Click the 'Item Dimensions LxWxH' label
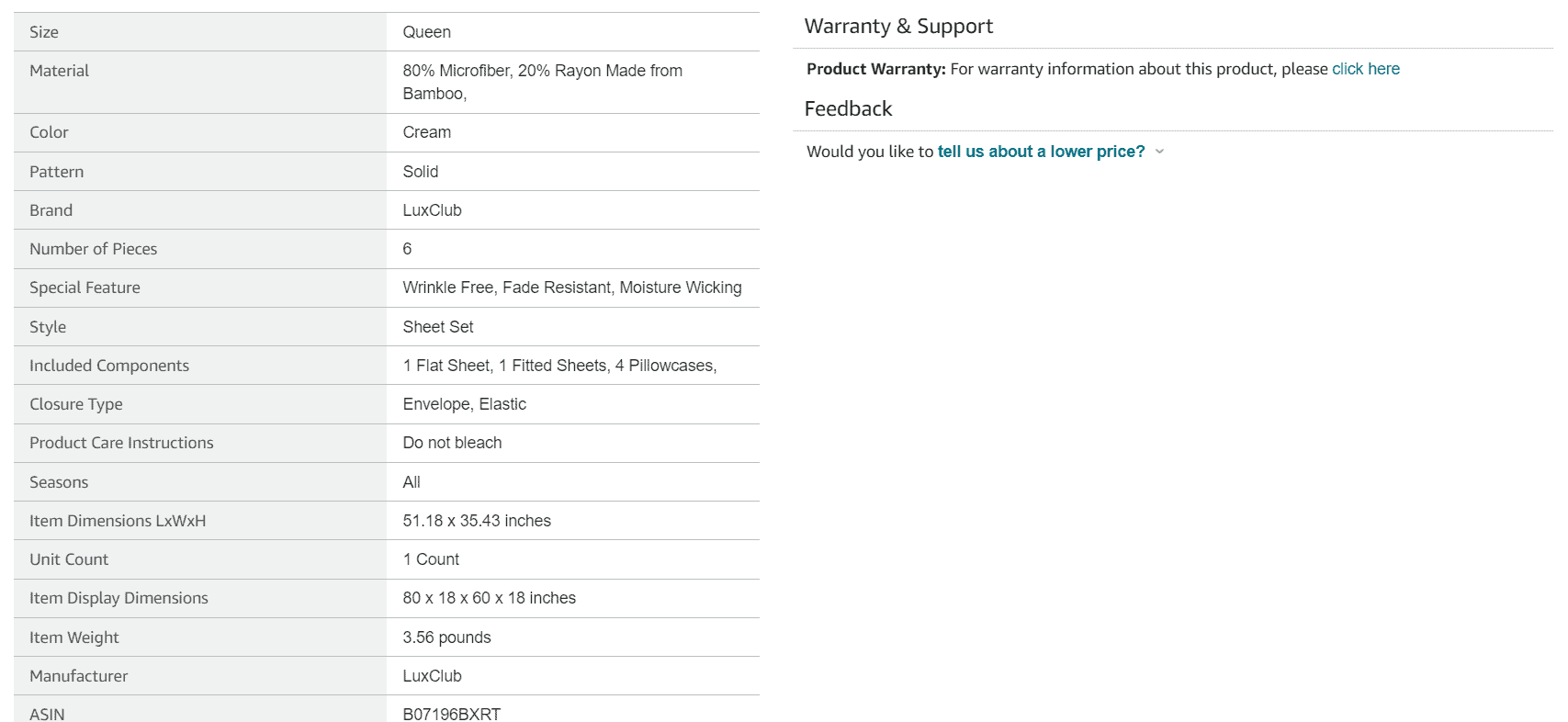The height and width of the screenshot is (722, 1568). 117,521
